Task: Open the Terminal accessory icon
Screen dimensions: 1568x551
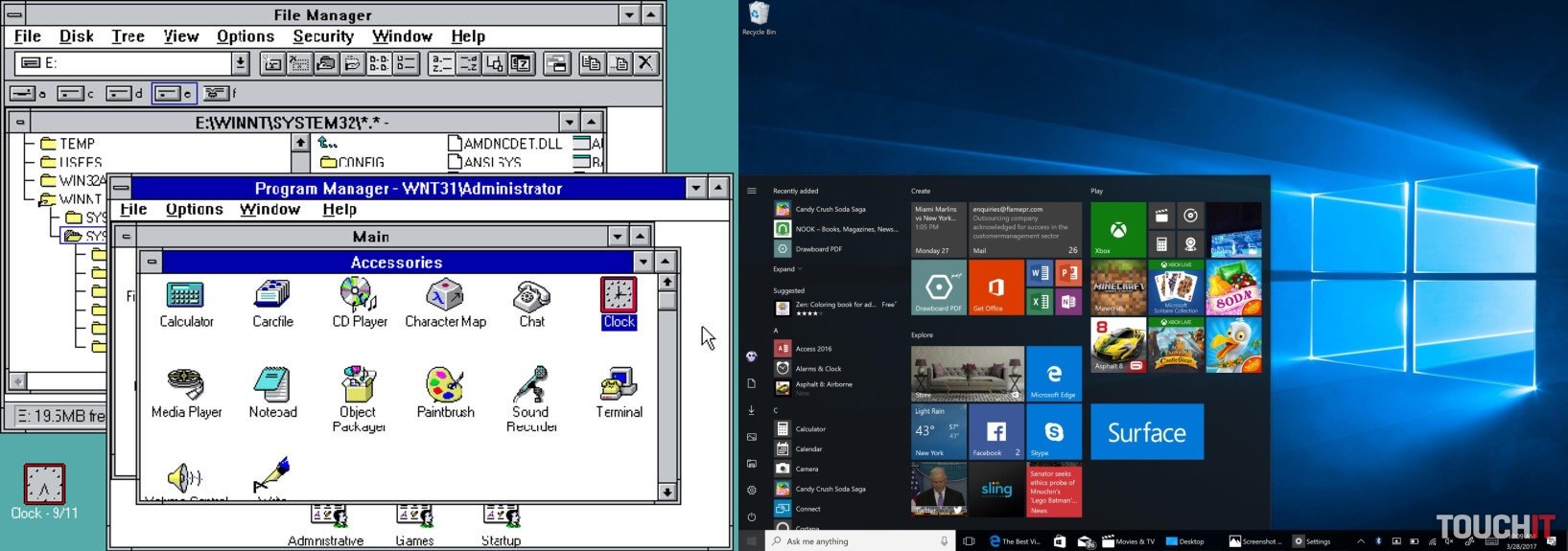Action: click(x=619, y=386)
